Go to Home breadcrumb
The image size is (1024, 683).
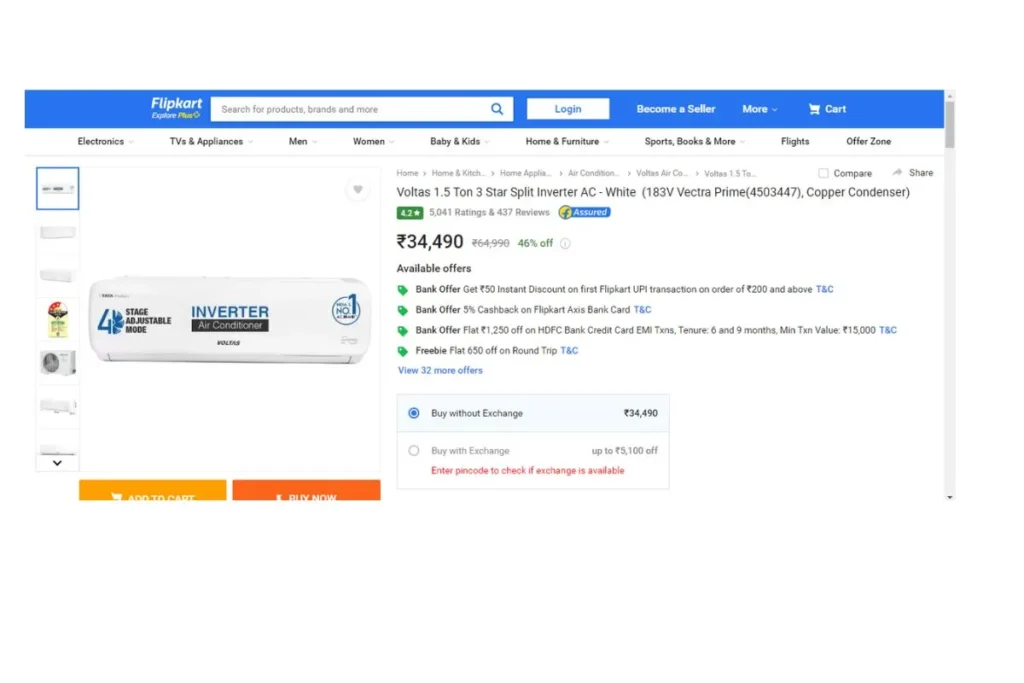click(x=407, y=173)
